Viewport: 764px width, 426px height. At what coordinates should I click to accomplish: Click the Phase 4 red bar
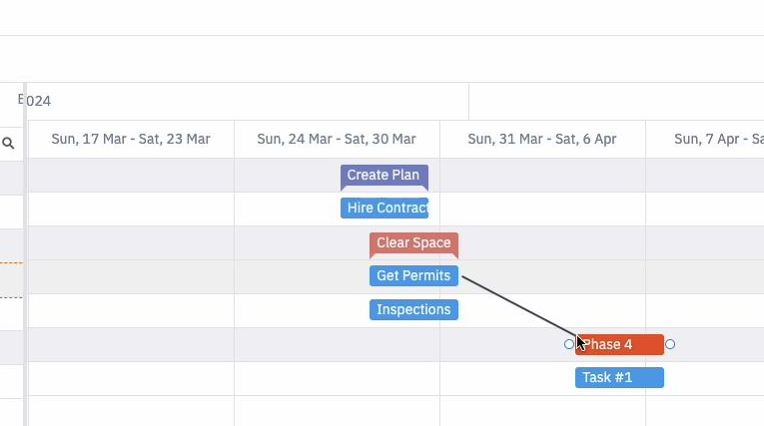pos(619,345)
